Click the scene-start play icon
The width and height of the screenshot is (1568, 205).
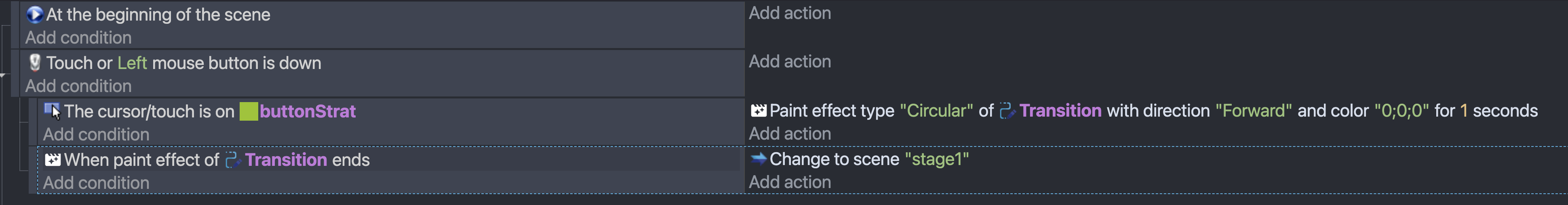pos(35,14)
